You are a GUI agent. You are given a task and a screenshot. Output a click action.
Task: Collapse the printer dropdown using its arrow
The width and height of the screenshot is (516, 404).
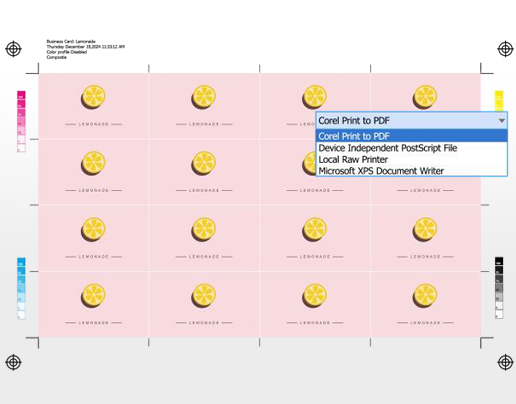click(501, 121)
